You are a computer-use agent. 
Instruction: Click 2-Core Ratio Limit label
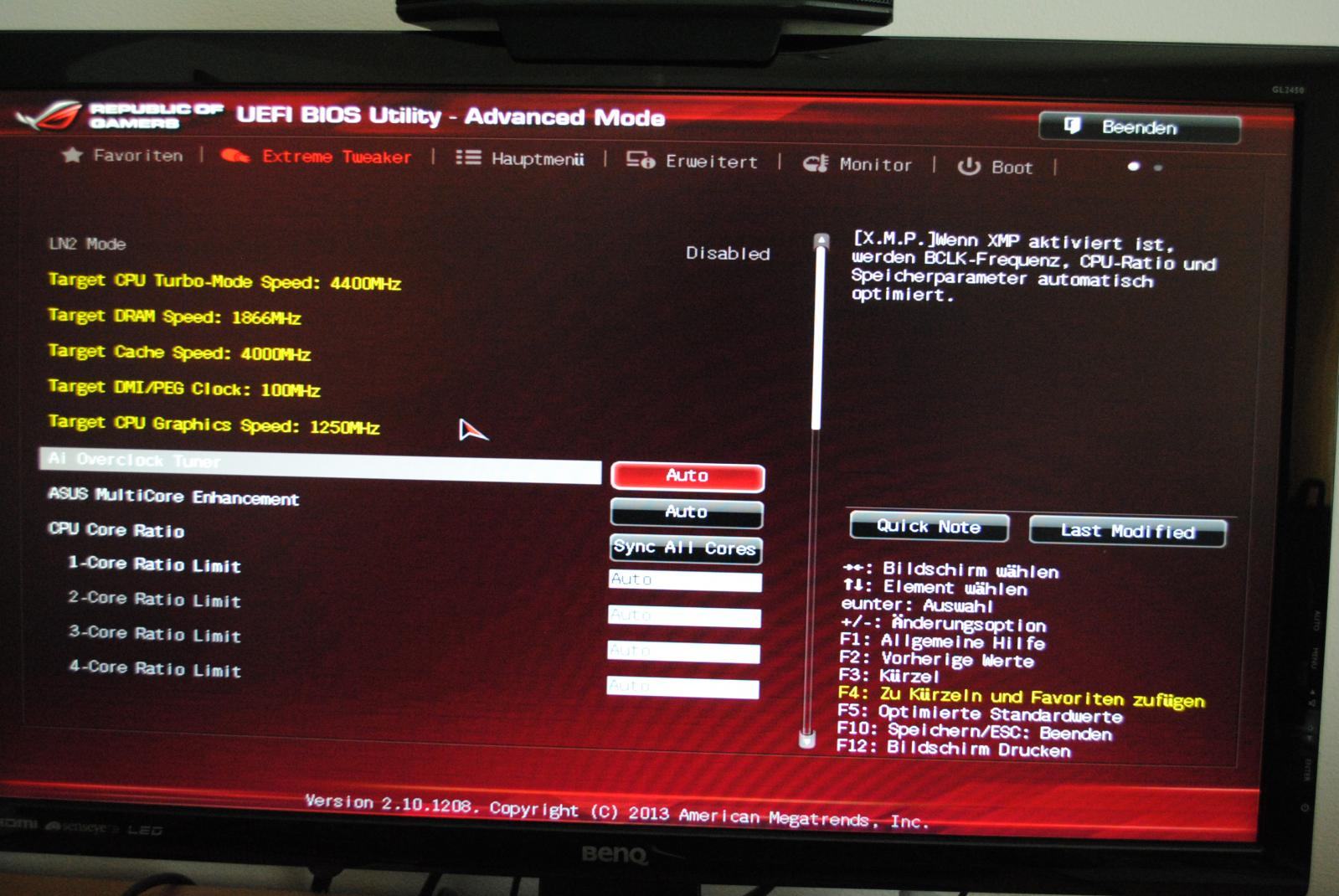(155, 600)
